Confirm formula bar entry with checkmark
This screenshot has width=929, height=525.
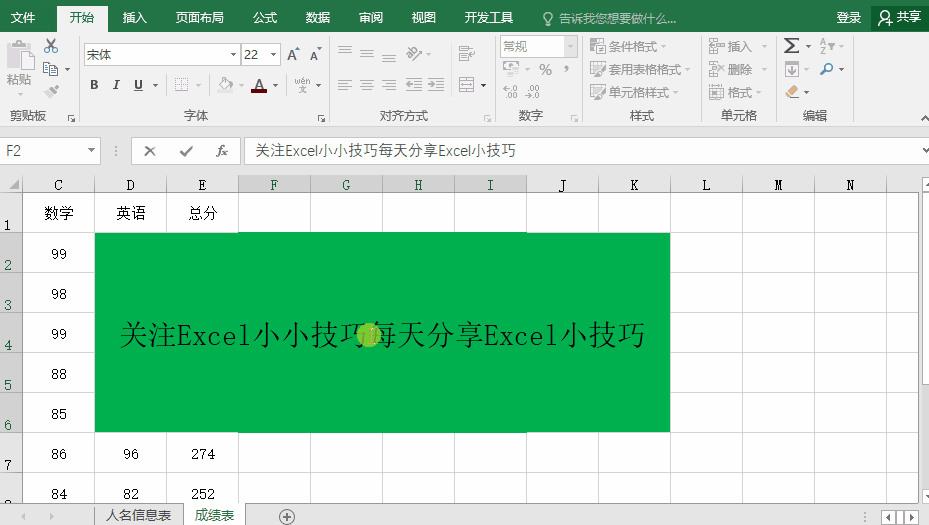pyautogui.click(x=186, y=151)
